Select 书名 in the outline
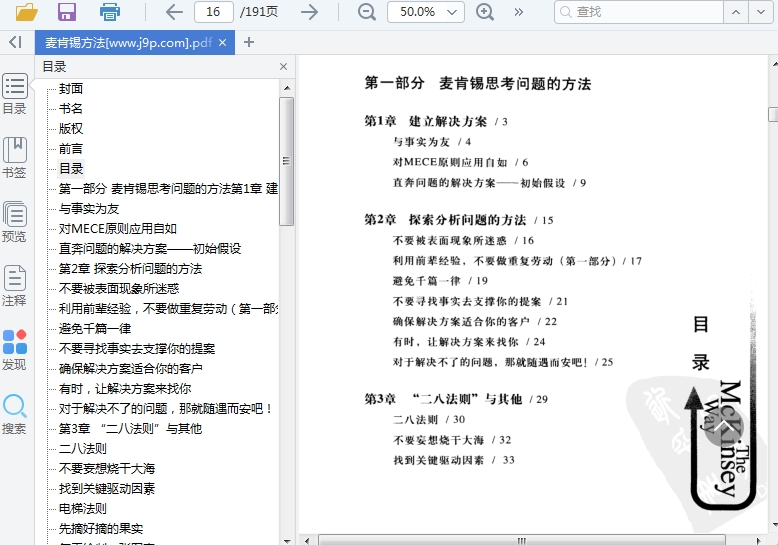 coord(71,108)
